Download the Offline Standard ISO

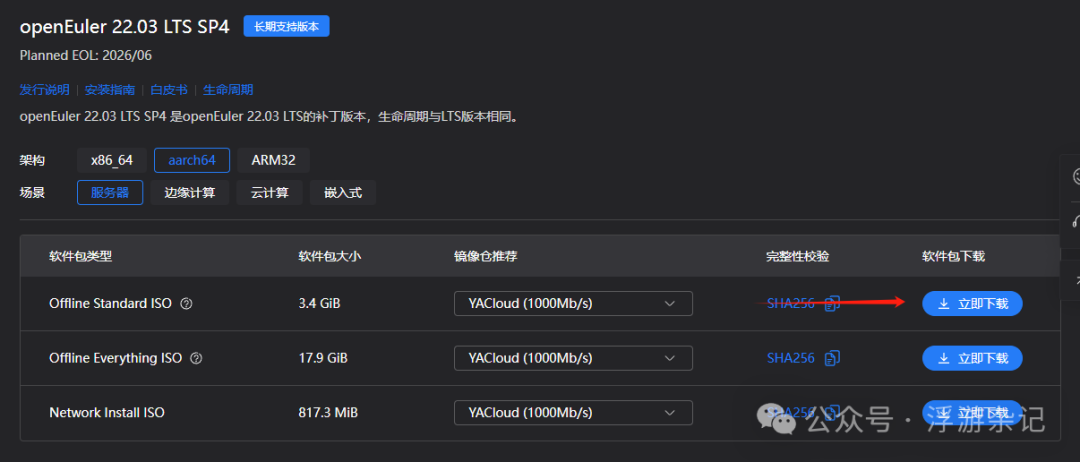[x=972, y=304]
